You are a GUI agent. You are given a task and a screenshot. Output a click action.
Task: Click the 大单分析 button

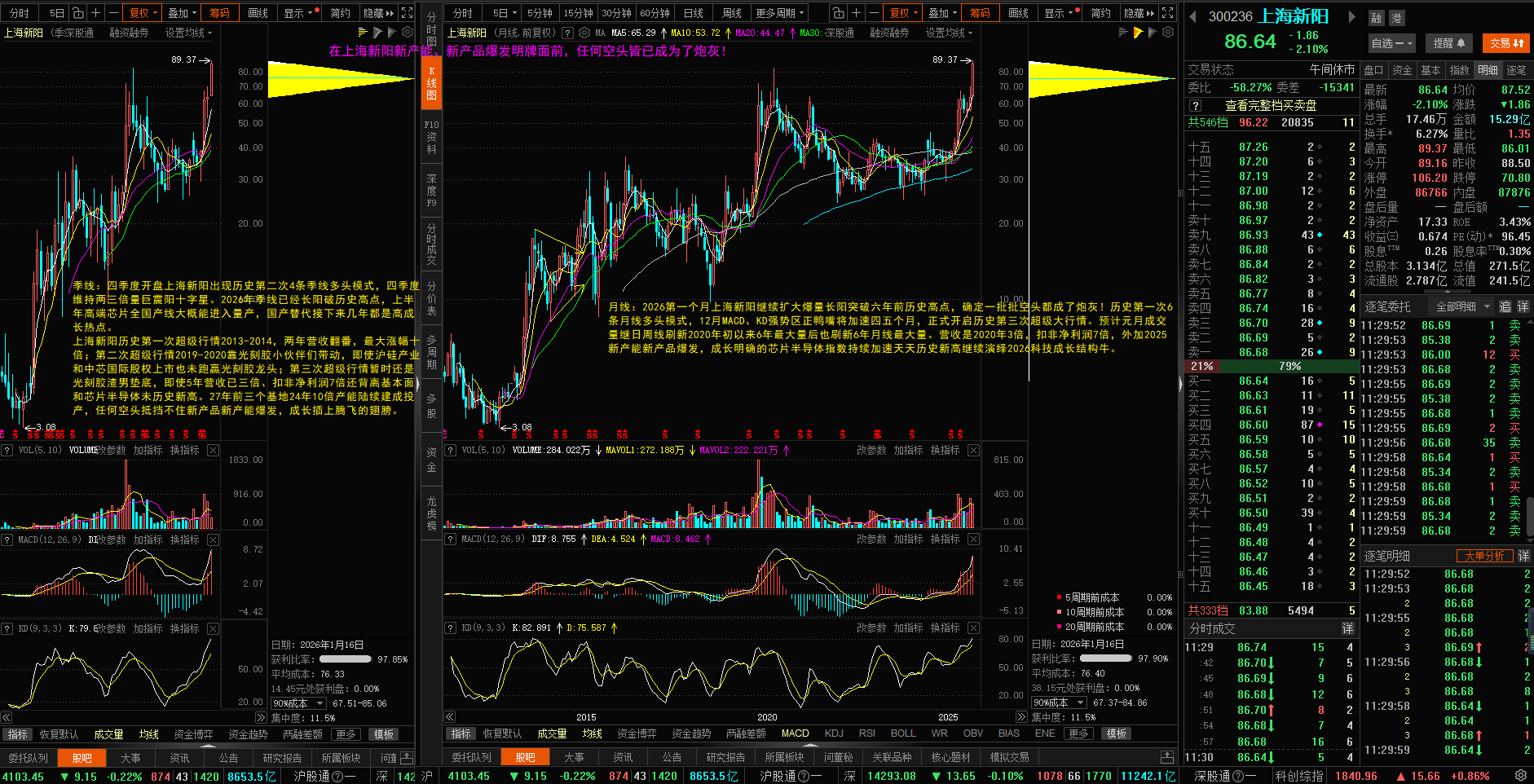(x=1484, y=556)
